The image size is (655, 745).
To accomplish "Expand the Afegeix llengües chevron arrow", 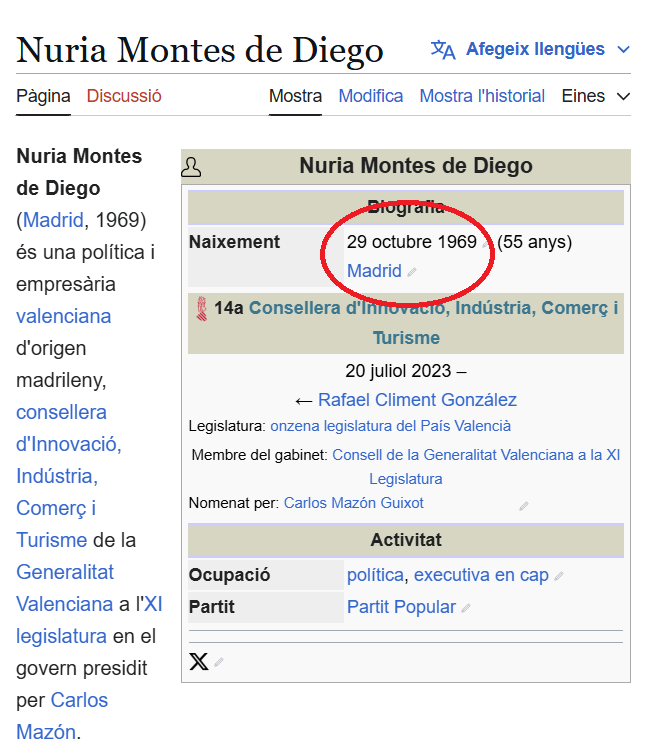I will coord(623,49).
